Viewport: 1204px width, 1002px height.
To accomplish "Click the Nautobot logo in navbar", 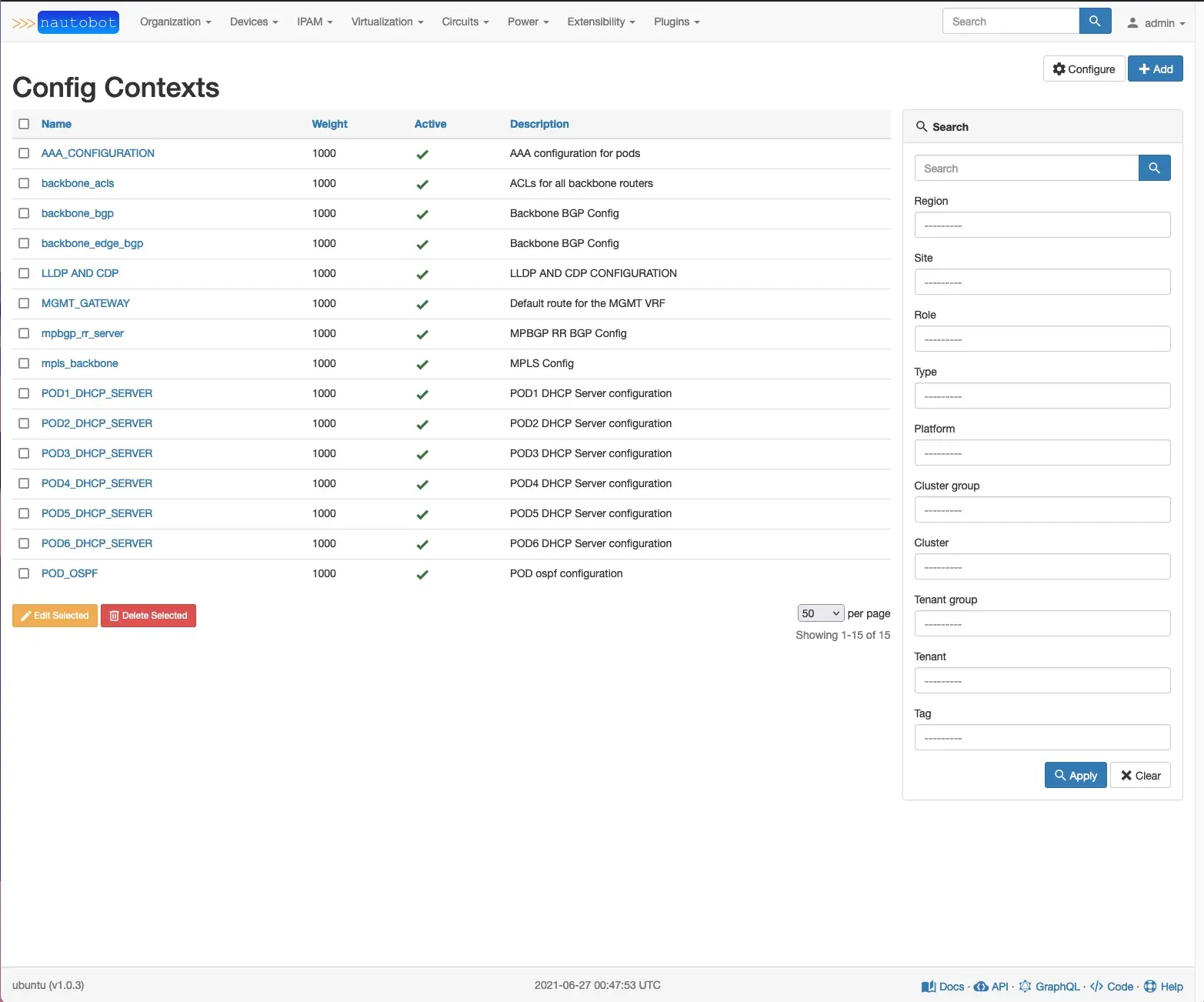I will click(66, 22).
